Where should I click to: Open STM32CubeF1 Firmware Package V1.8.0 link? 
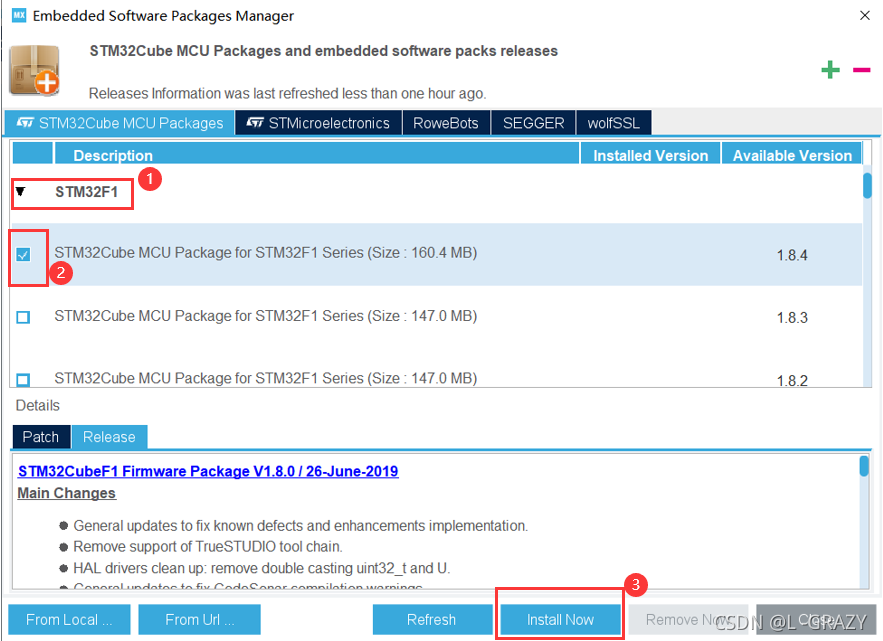point(208,471)
